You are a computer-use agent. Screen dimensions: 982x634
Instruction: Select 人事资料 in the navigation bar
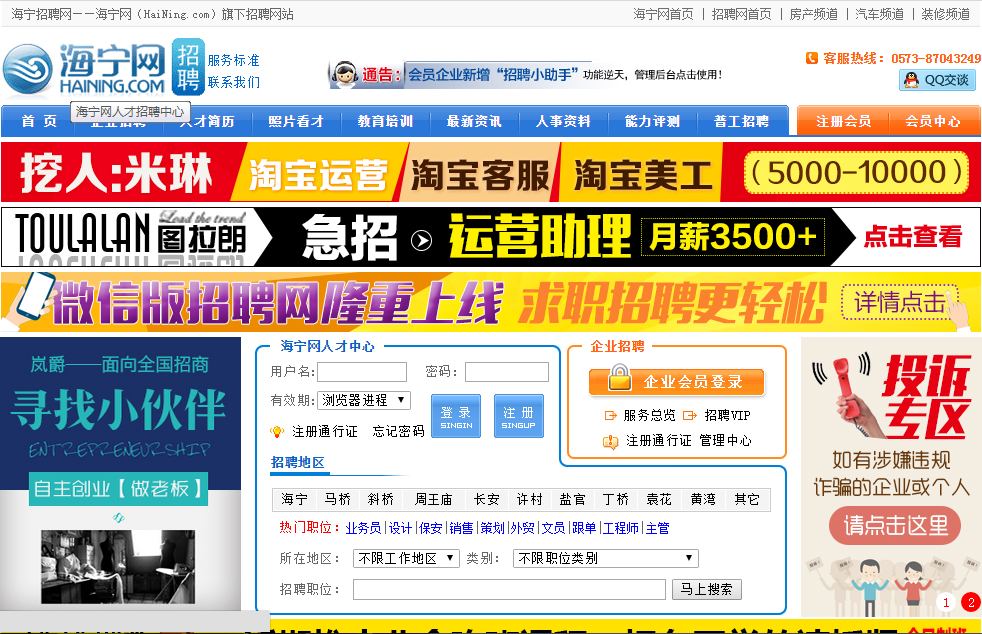[563, 122]
